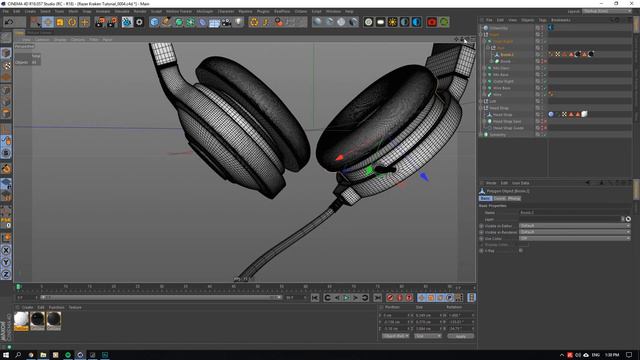Click the Floor environment icon

(x=214, y=22)
